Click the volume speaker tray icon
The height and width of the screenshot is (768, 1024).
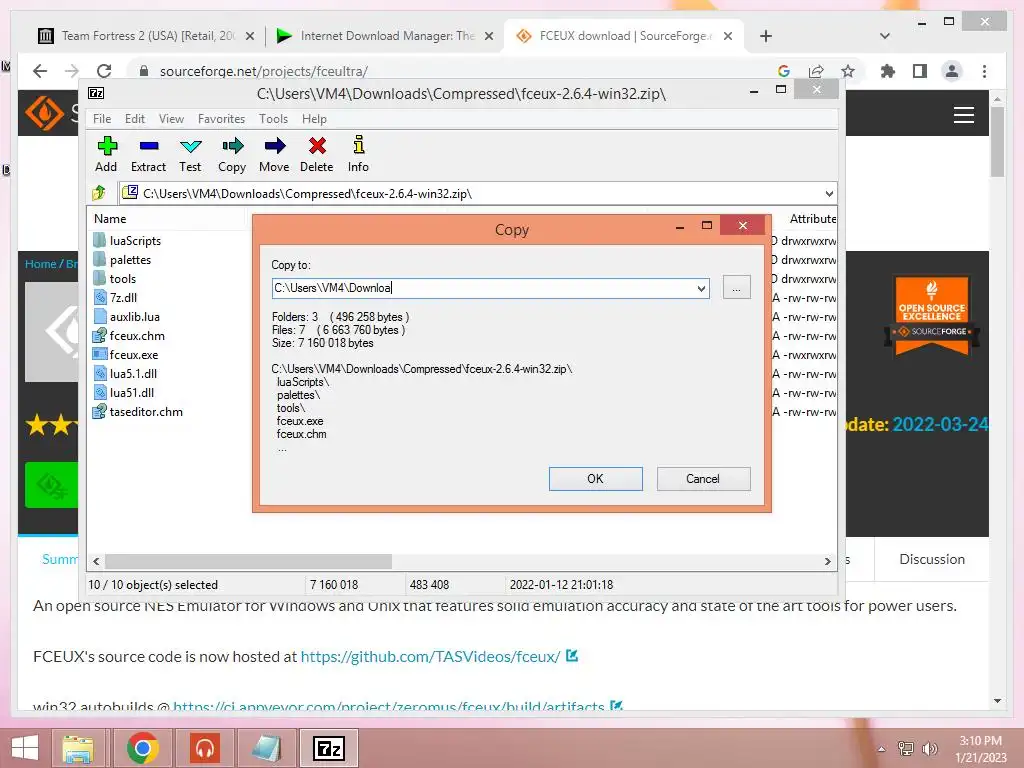click(x=929, y=748)
